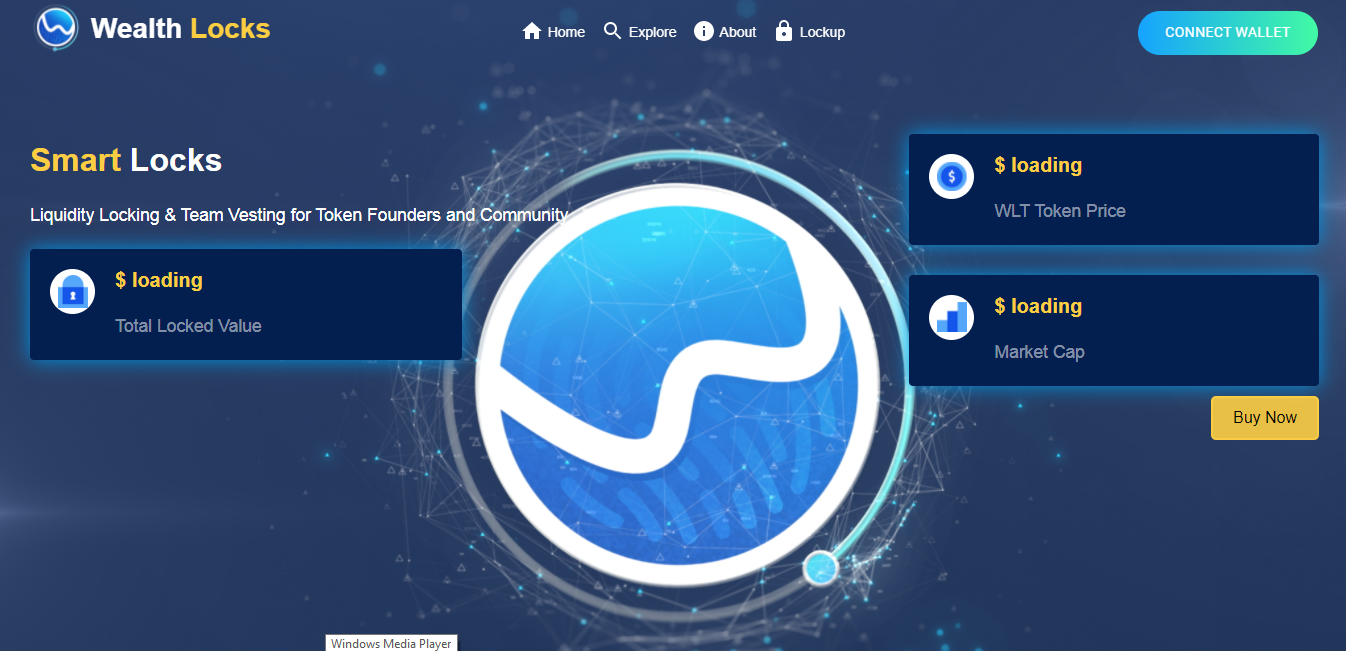1346x651 pixels.
Task: Go to the Home menu label
Action: (566, 32)
